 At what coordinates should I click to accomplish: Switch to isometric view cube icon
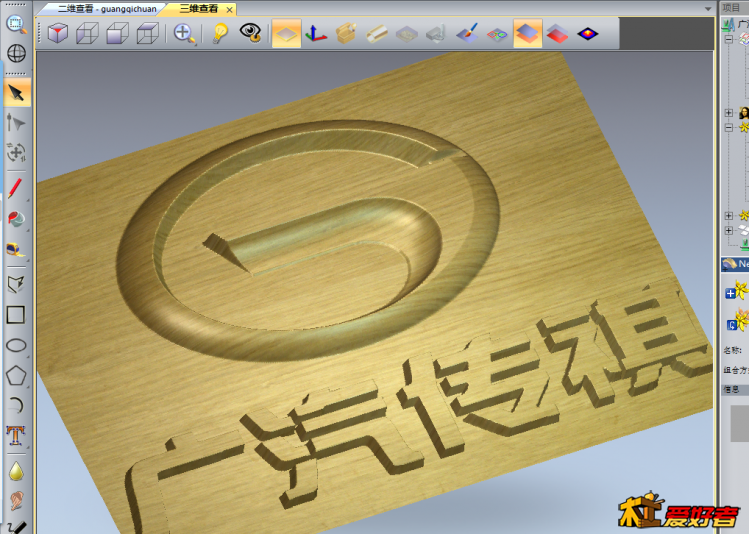click(58, 33)
